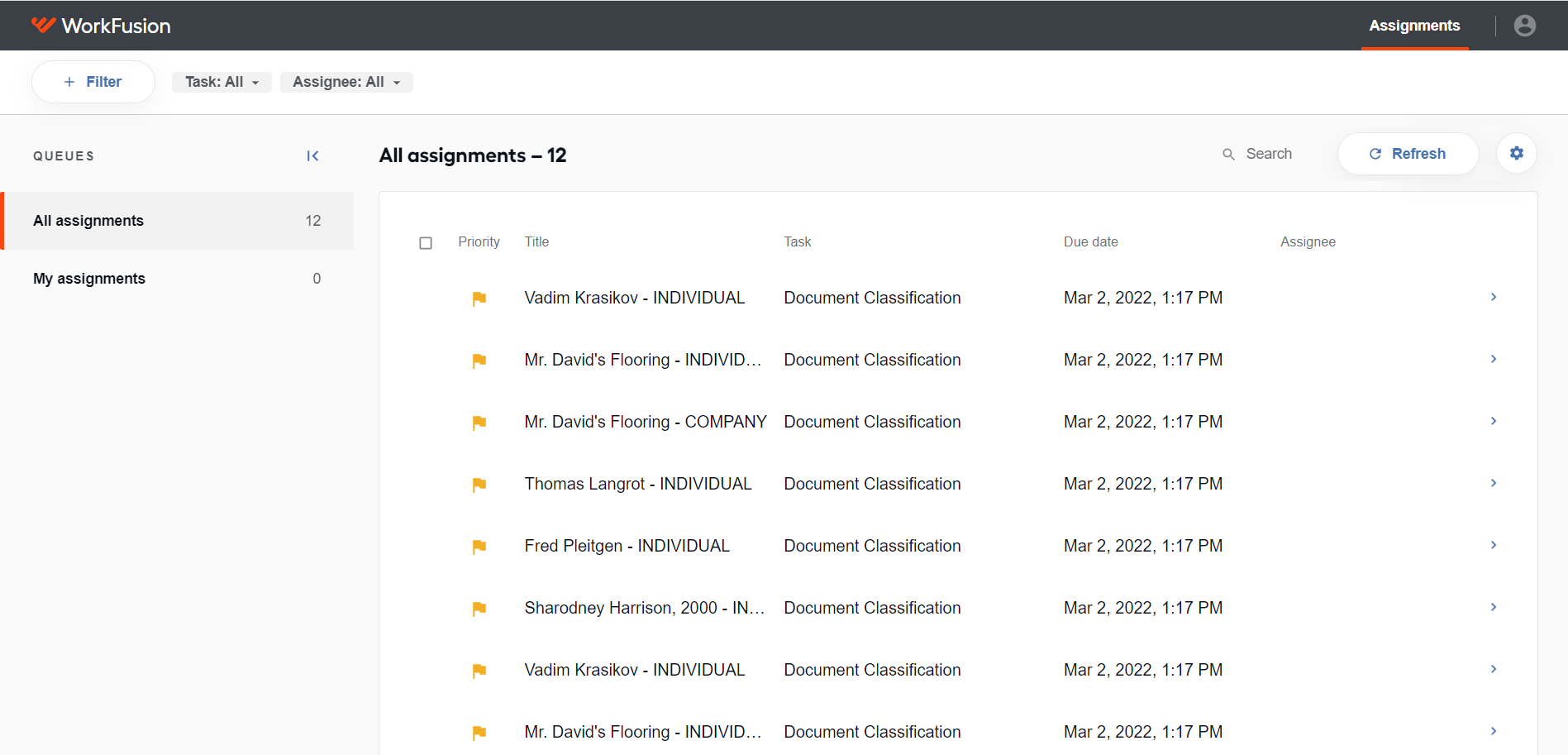Open the Assignee: All filter dropdown
The image size is (1568, 755).
346,82
